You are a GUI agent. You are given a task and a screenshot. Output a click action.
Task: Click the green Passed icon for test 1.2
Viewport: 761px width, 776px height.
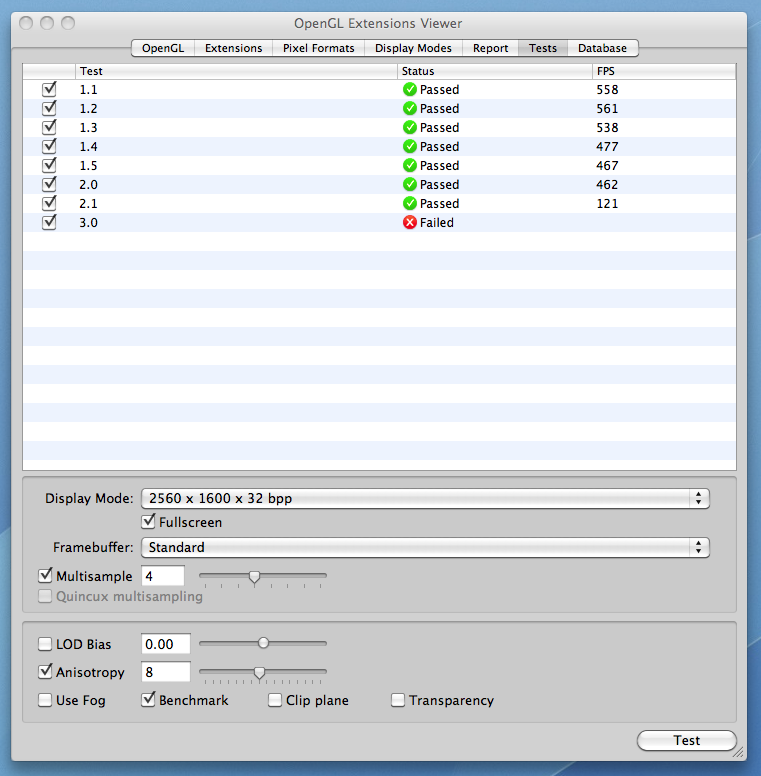(410, 108)
